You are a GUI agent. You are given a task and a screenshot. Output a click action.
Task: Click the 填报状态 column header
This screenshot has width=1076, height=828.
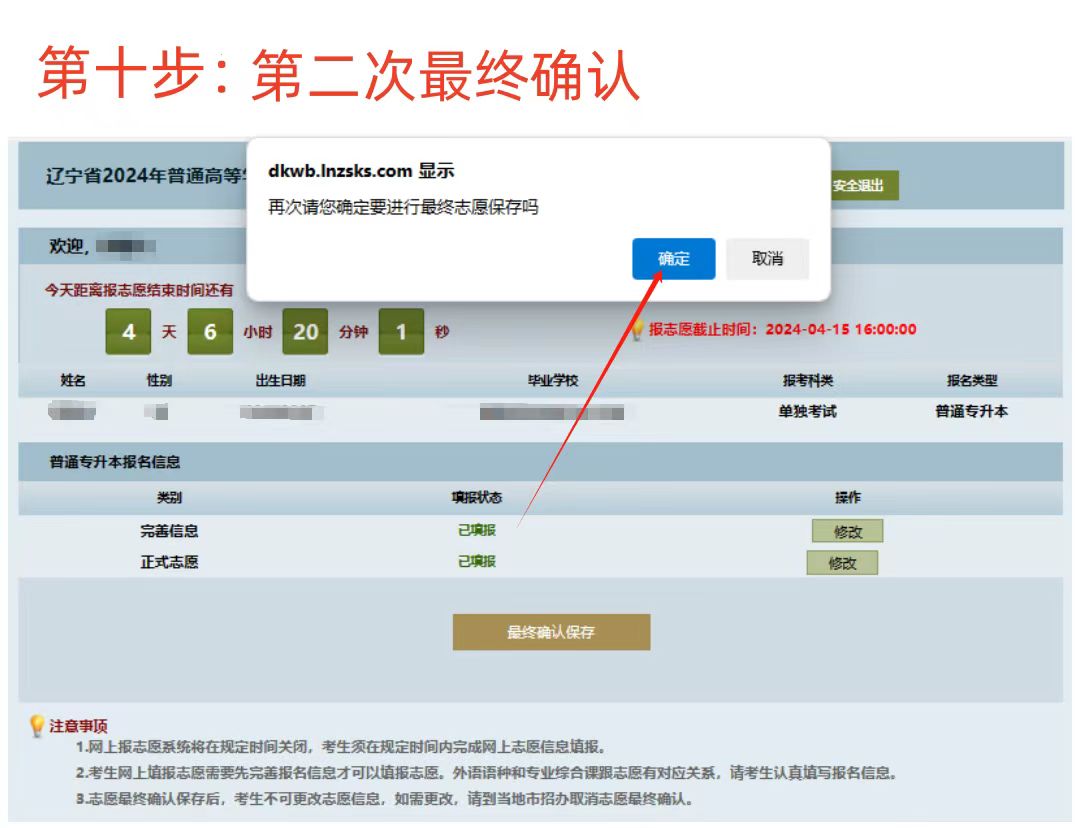click(477, 498)
